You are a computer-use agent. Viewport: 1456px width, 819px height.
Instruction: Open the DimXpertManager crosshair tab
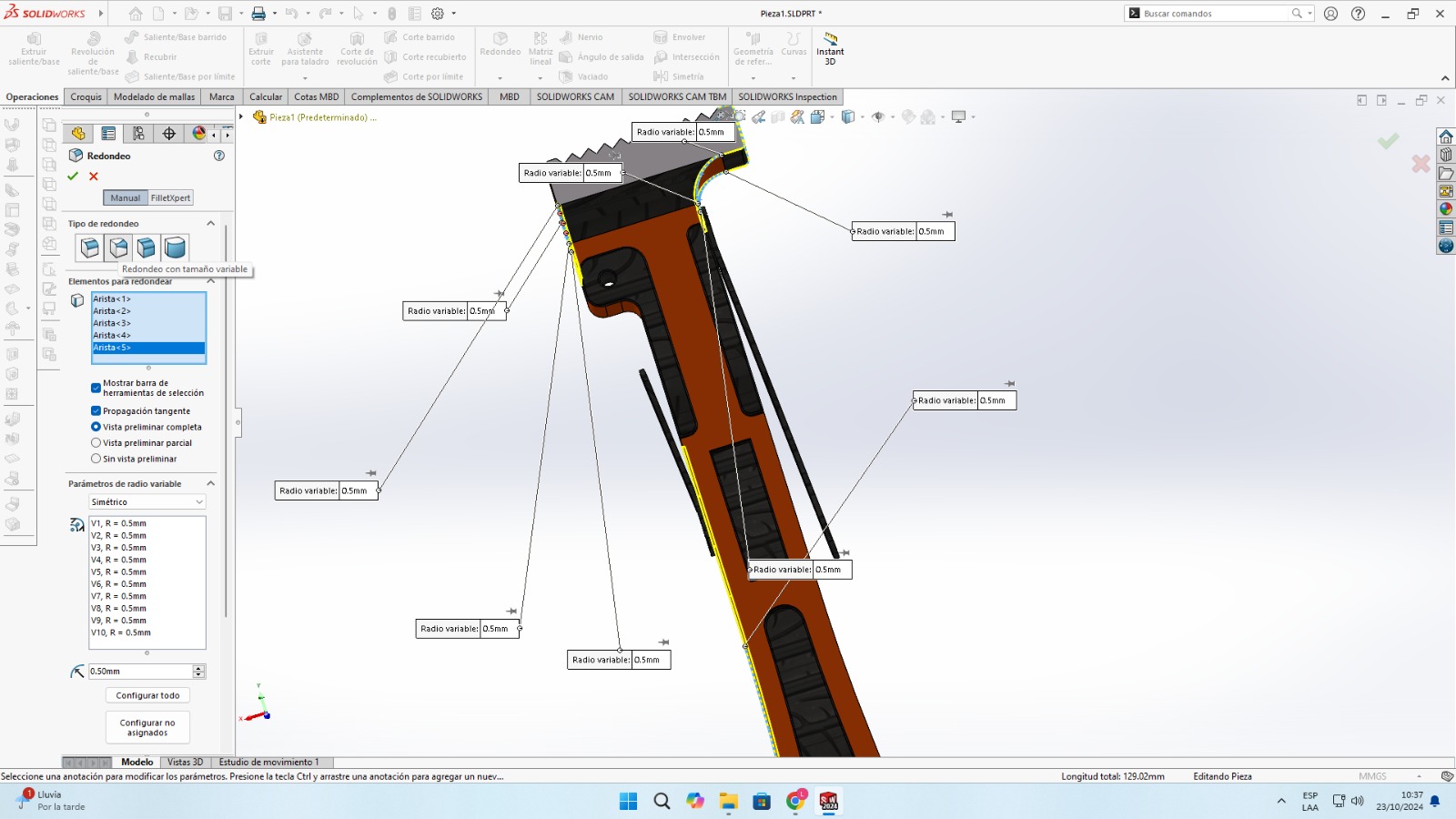pos(169,134)
